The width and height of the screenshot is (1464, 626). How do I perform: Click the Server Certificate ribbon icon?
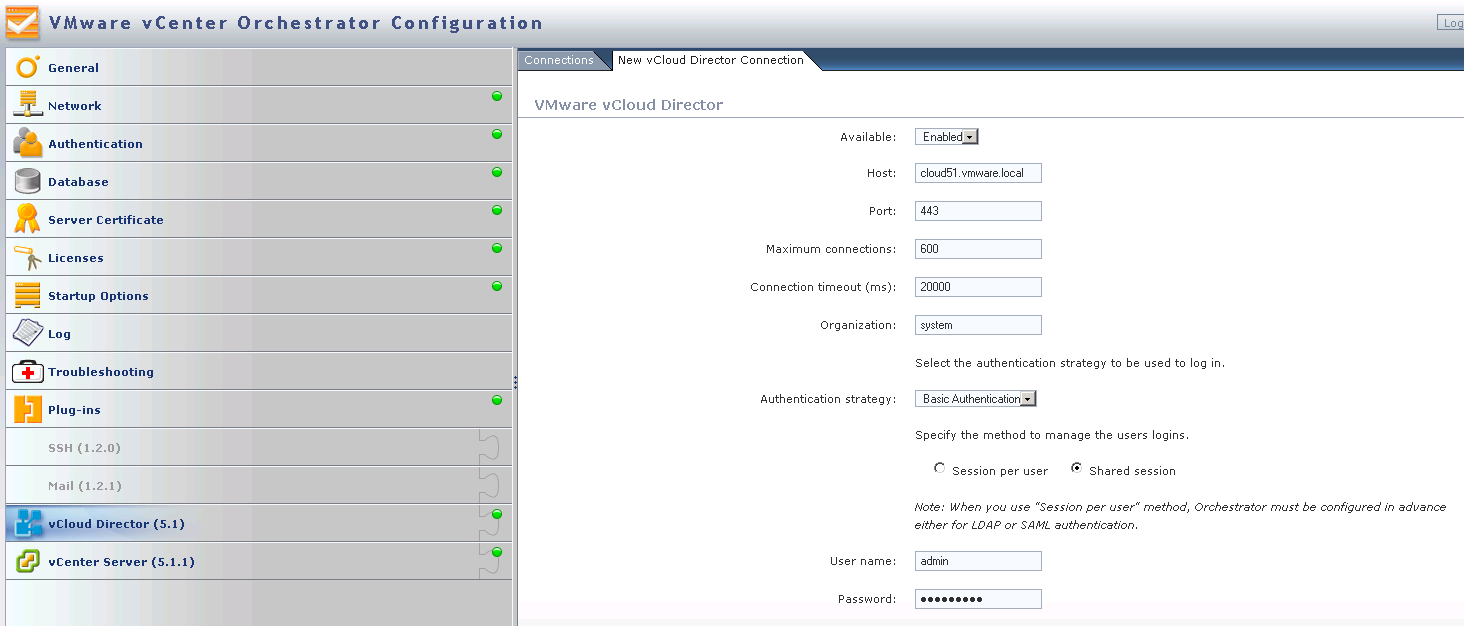28,219
